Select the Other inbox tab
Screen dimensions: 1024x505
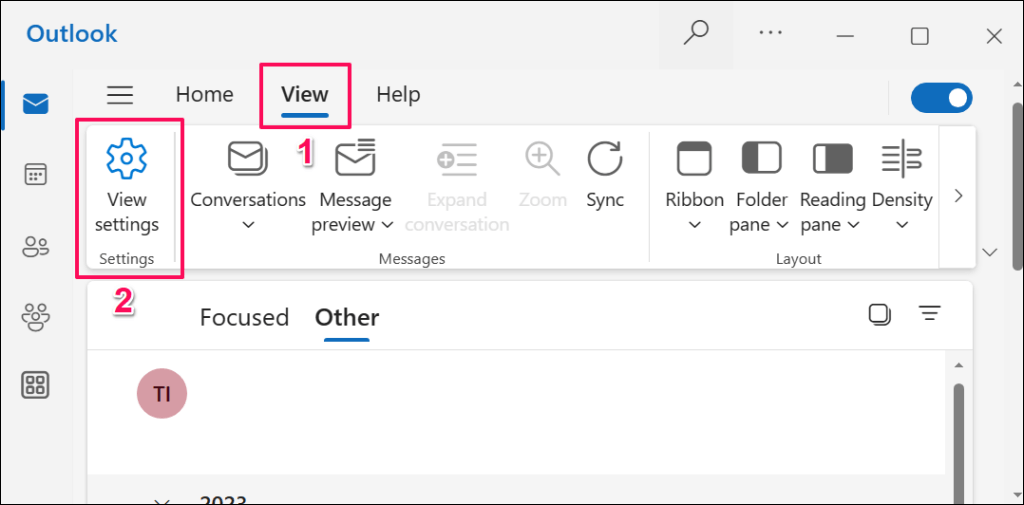347,318
